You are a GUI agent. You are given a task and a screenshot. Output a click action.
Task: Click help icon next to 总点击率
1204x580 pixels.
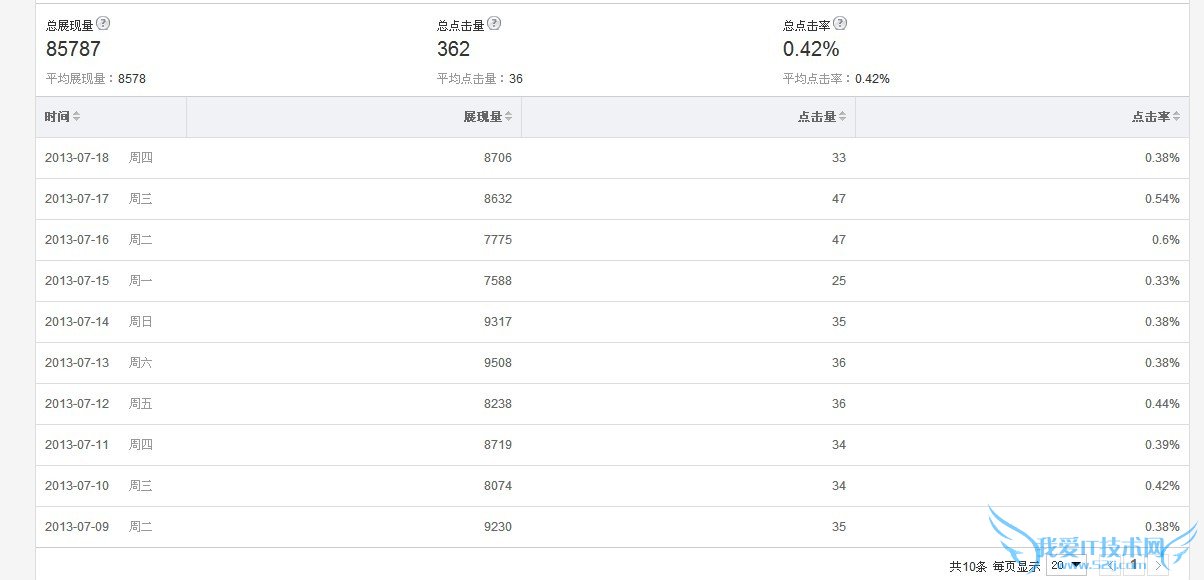tap(840, 24)
